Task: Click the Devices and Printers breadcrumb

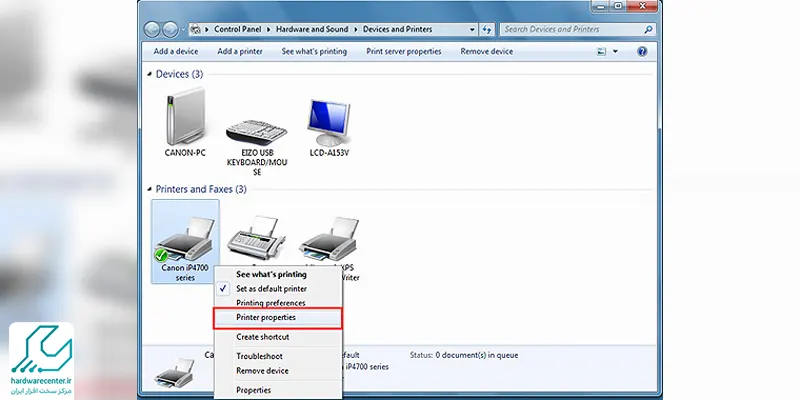Action: pos(397,30)
